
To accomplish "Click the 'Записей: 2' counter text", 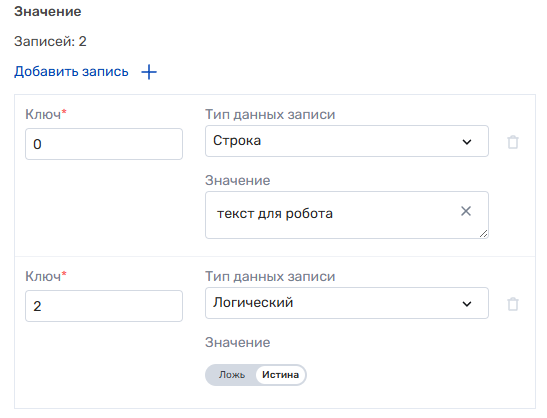I will tap(50, 42).
